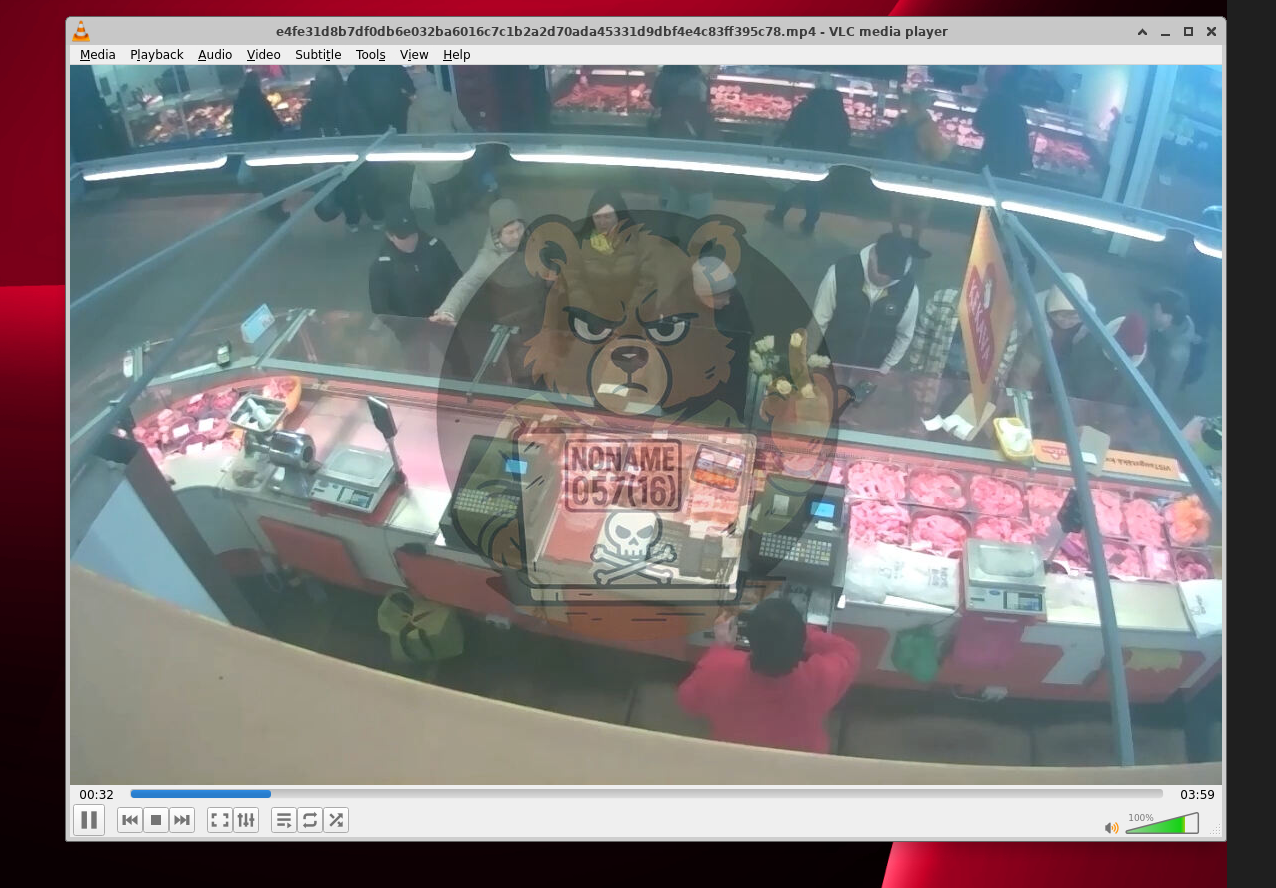Seek within the video progress bar
Viewport: 1276px width, 888px height.
click(x=646, y=794)
